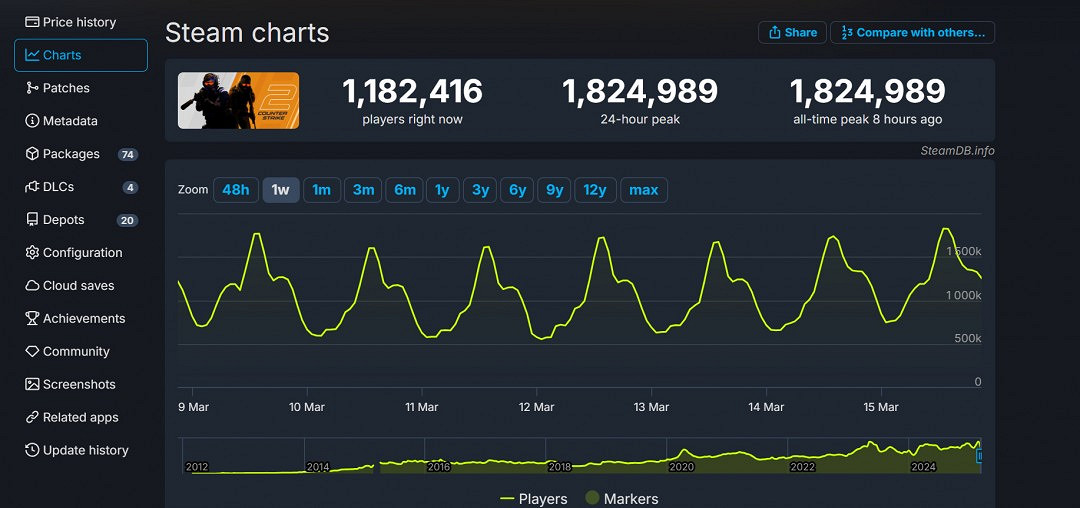Select the 1m zoom range
Image resolution: width=1080 pixels, height=508 pixels.
point(322,190)
